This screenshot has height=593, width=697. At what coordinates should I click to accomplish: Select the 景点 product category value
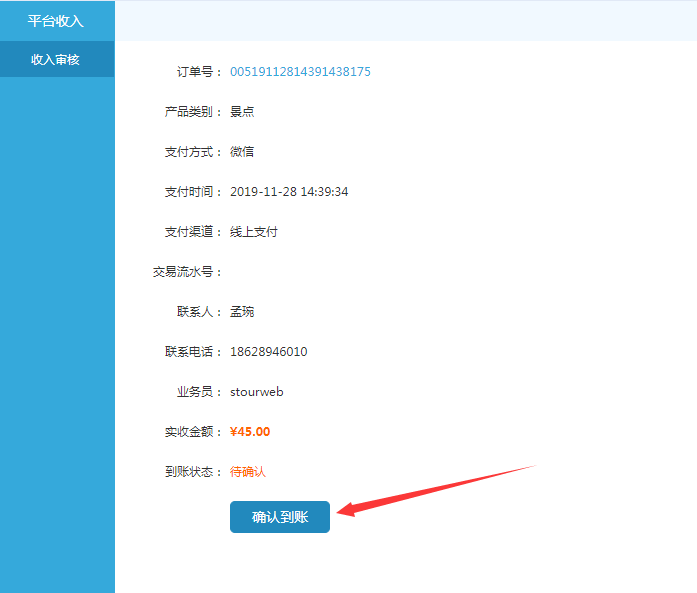click(242, 112)
